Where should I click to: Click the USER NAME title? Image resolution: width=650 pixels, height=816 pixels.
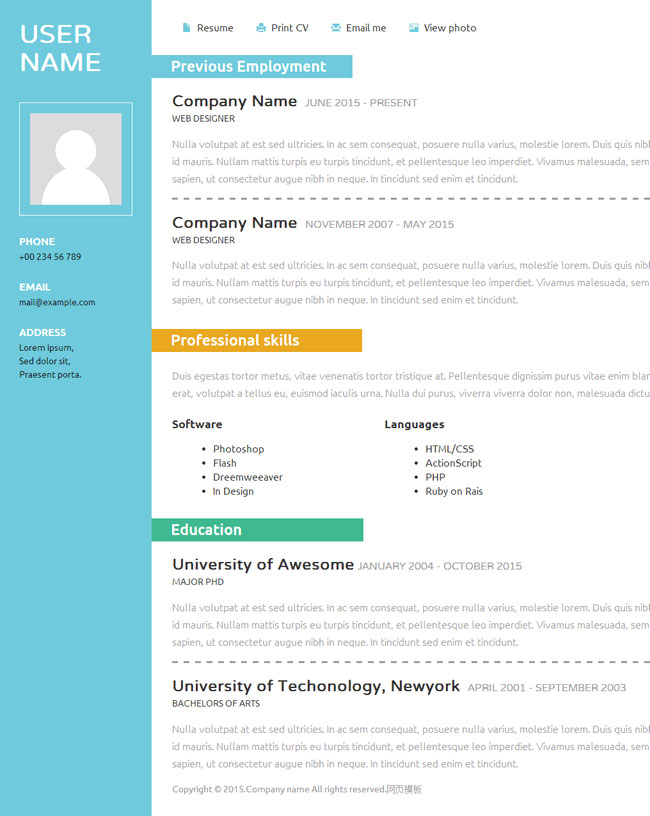click(x=60, y=48)
